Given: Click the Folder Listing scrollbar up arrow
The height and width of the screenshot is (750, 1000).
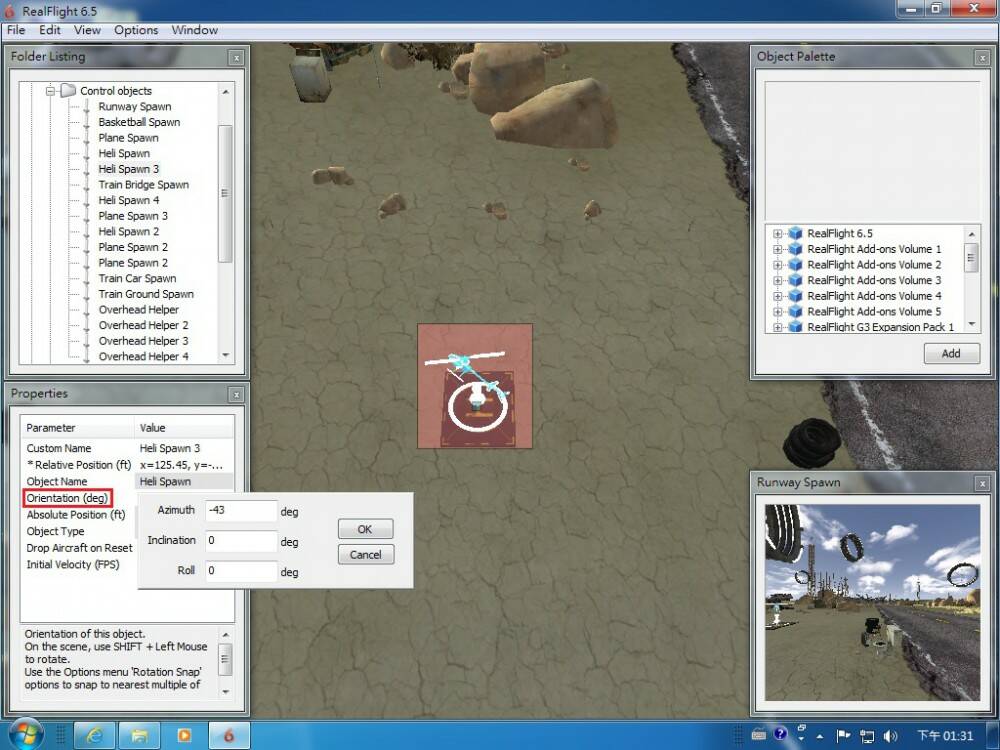Looking at the screenshot, I should coord(225,92).
